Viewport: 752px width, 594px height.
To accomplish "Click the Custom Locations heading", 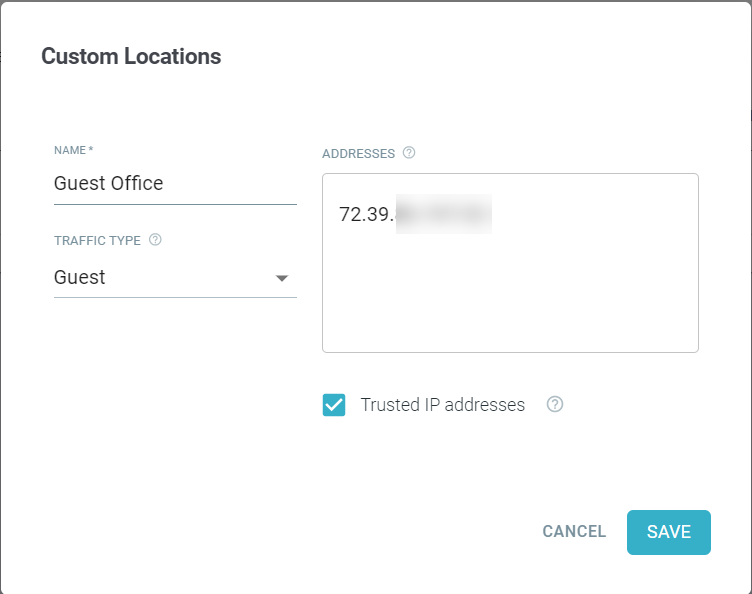I will (x=131, y=56).
